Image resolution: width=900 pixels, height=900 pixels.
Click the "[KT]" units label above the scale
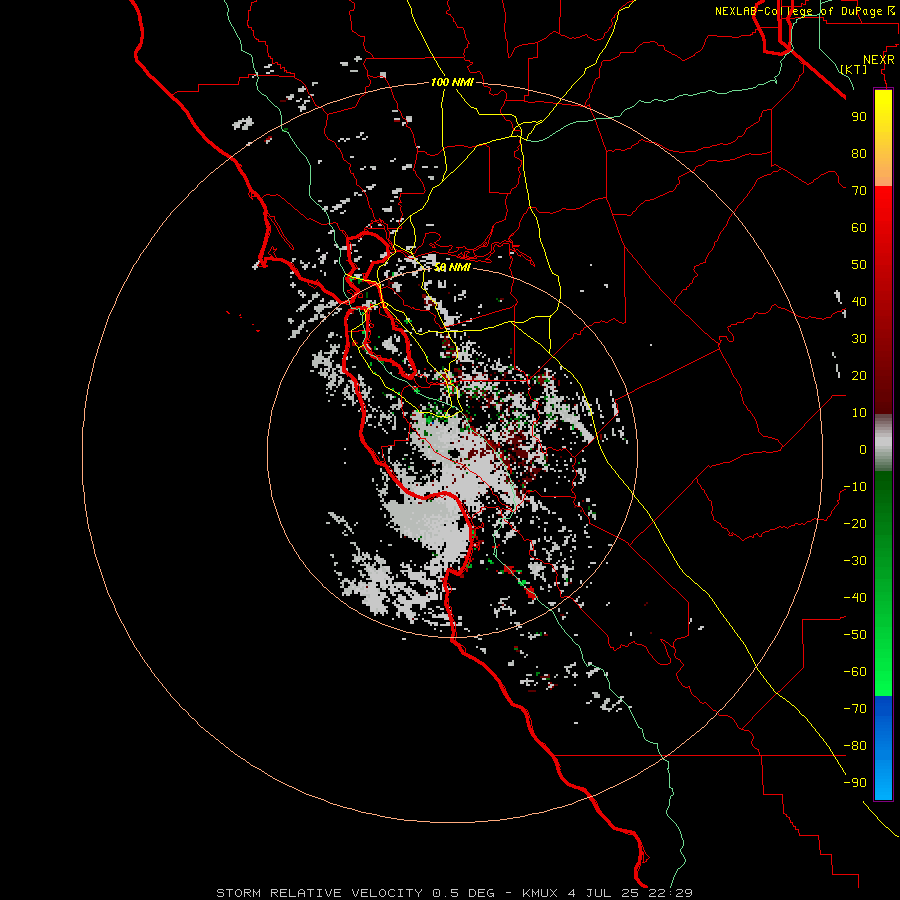[854, 69]
